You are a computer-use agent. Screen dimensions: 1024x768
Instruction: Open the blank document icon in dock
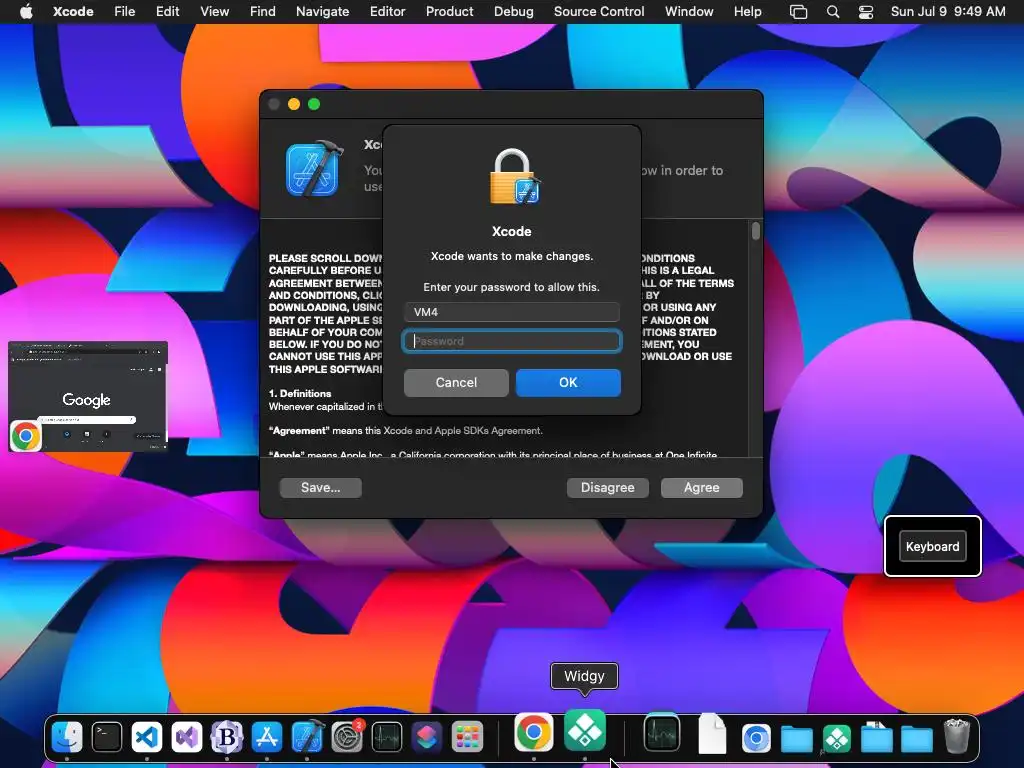point(712,733)
